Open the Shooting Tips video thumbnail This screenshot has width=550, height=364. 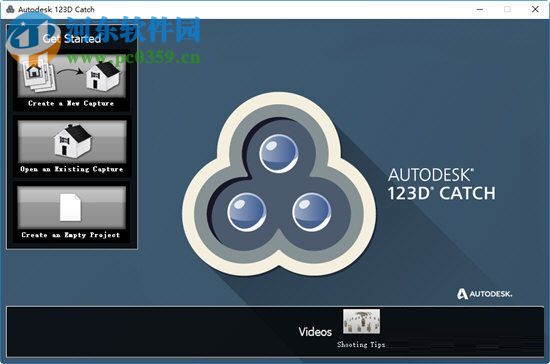pos(361,321)
